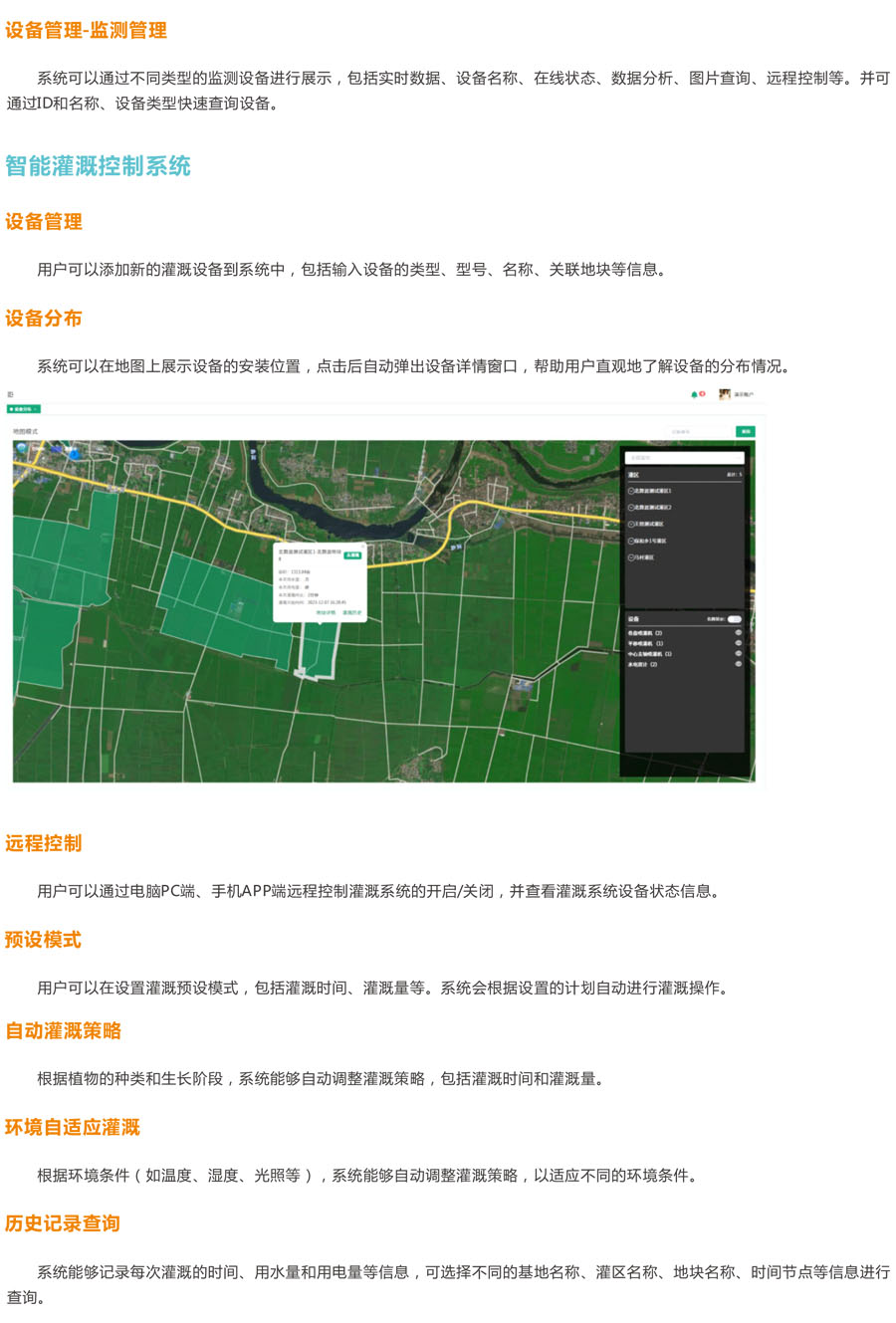
Task: Select the green 设备分布 tab
Action: (x=23, y=409)
